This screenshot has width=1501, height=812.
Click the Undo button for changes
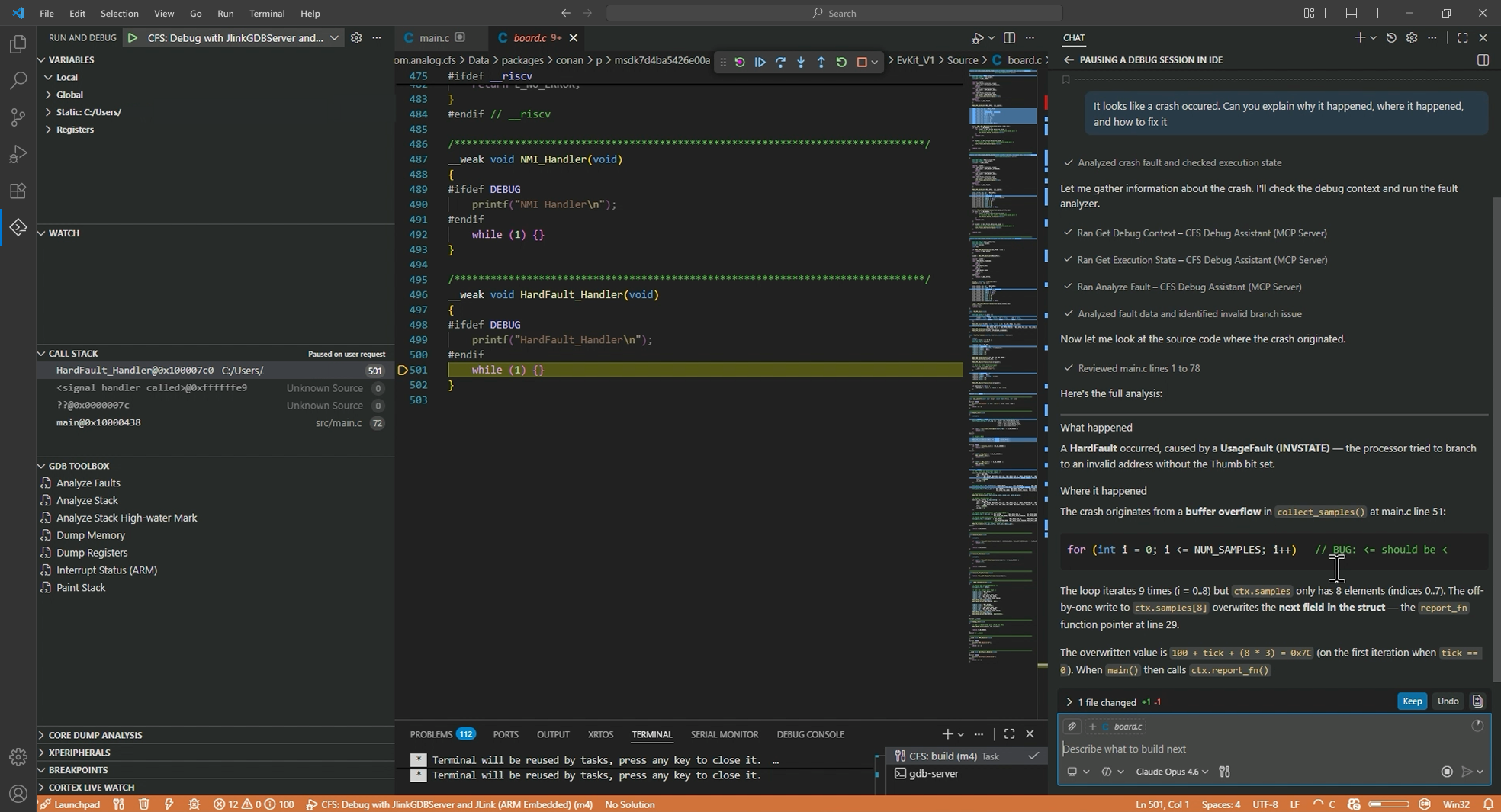[x=1448, y=701]
